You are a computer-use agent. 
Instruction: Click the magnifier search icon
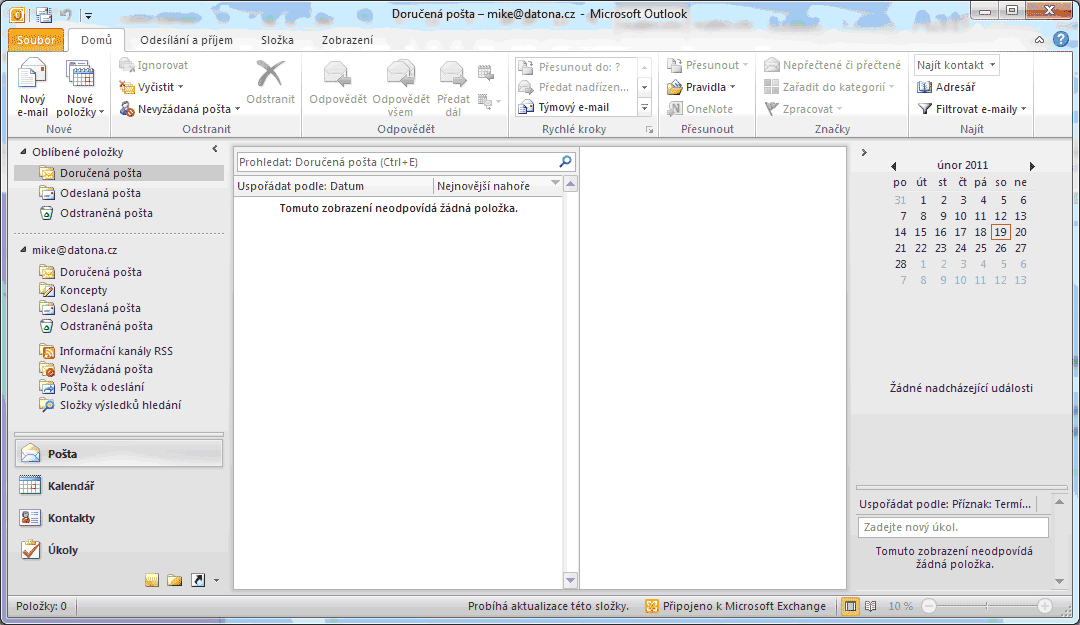[565, 162]
